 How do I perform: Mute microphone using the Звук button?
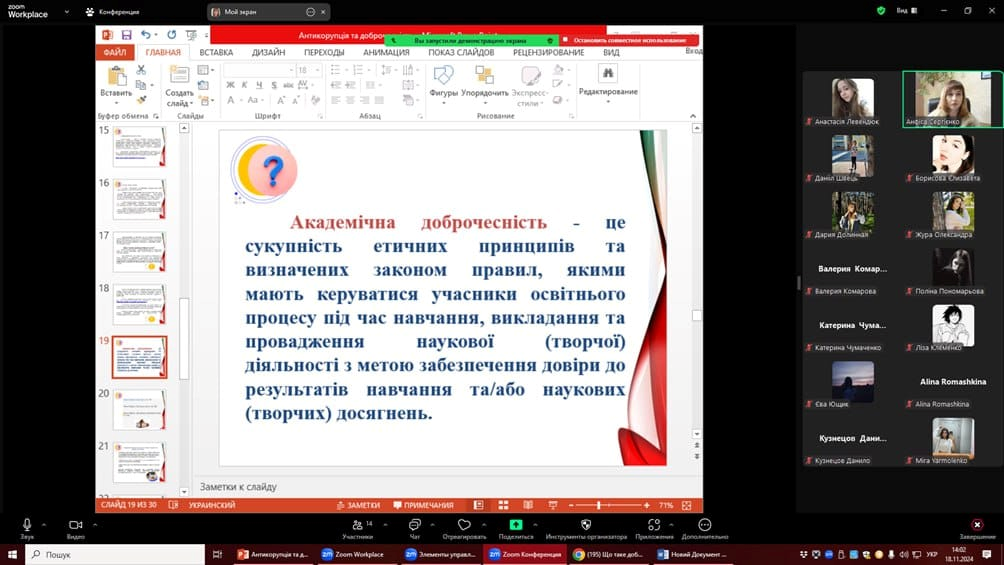(27, 525)
